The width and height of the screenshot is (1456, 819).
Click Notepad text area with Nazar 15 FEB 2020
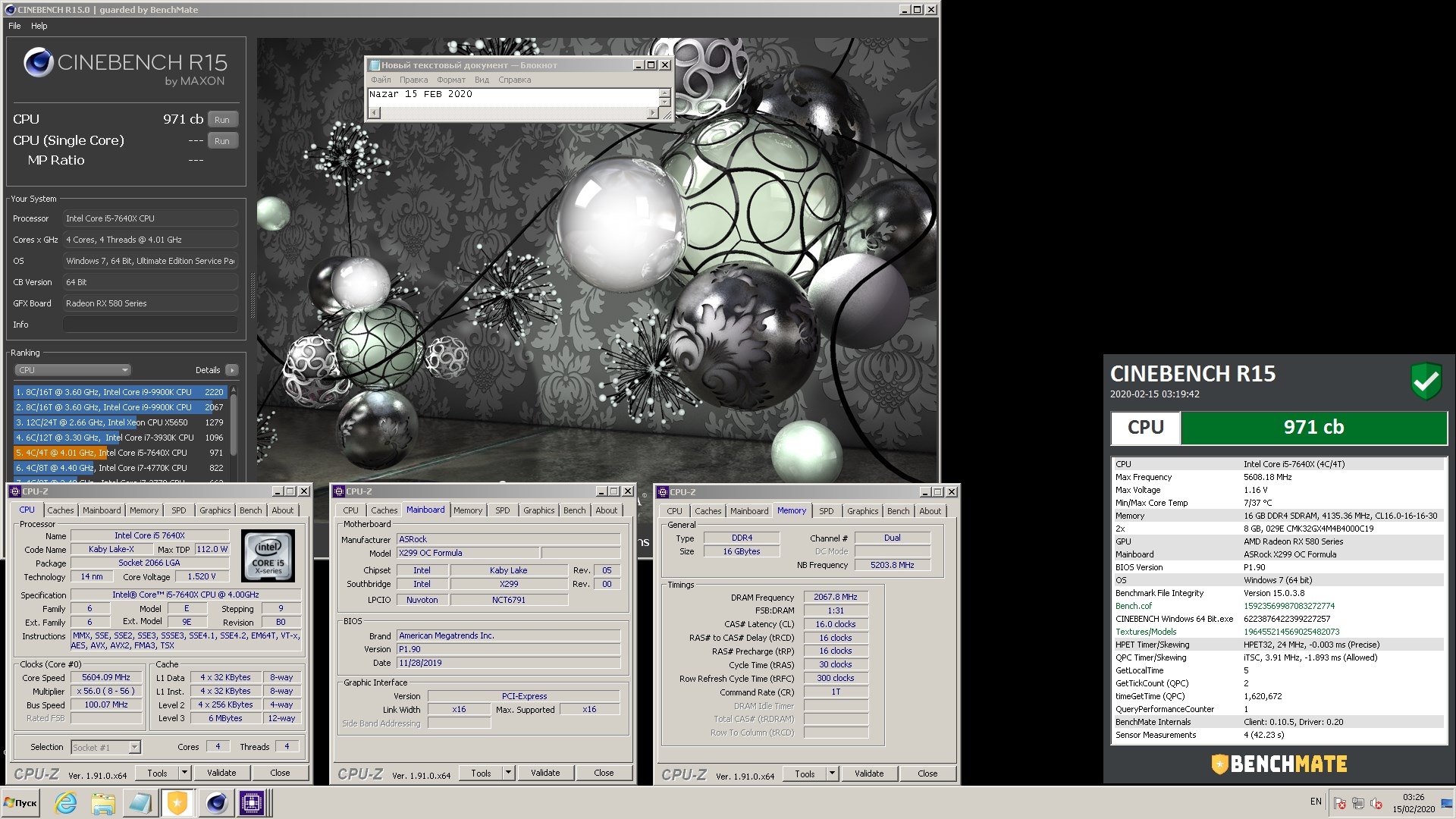point(513,98)
